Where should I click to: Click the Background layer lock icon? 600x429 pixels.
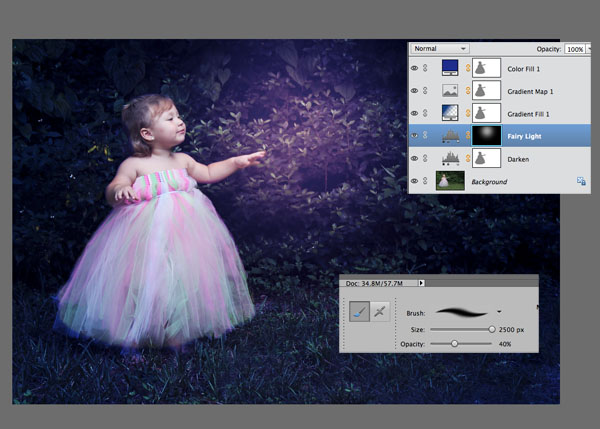click(581, 181)
